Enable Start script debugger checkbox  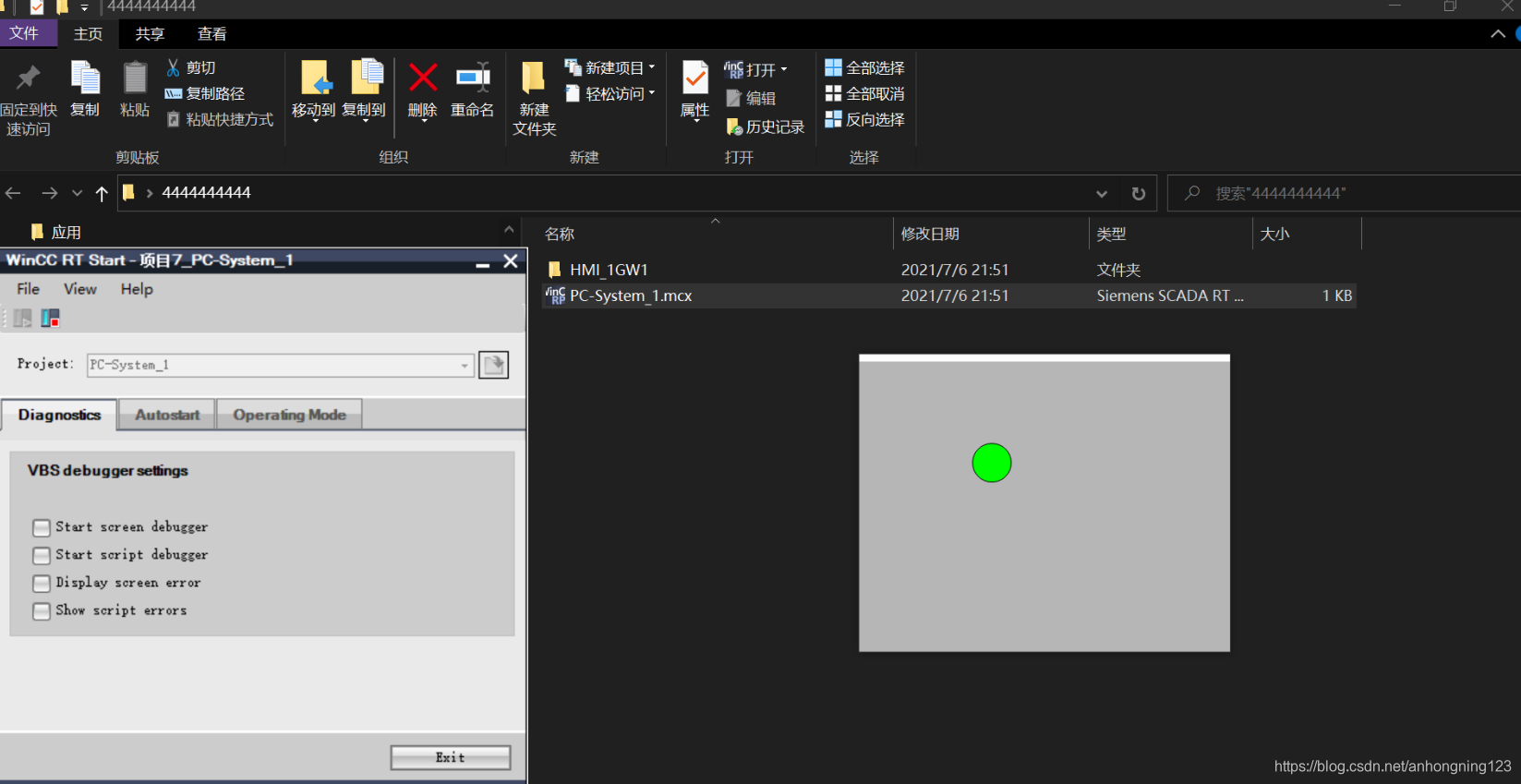(x=42, y=555)
